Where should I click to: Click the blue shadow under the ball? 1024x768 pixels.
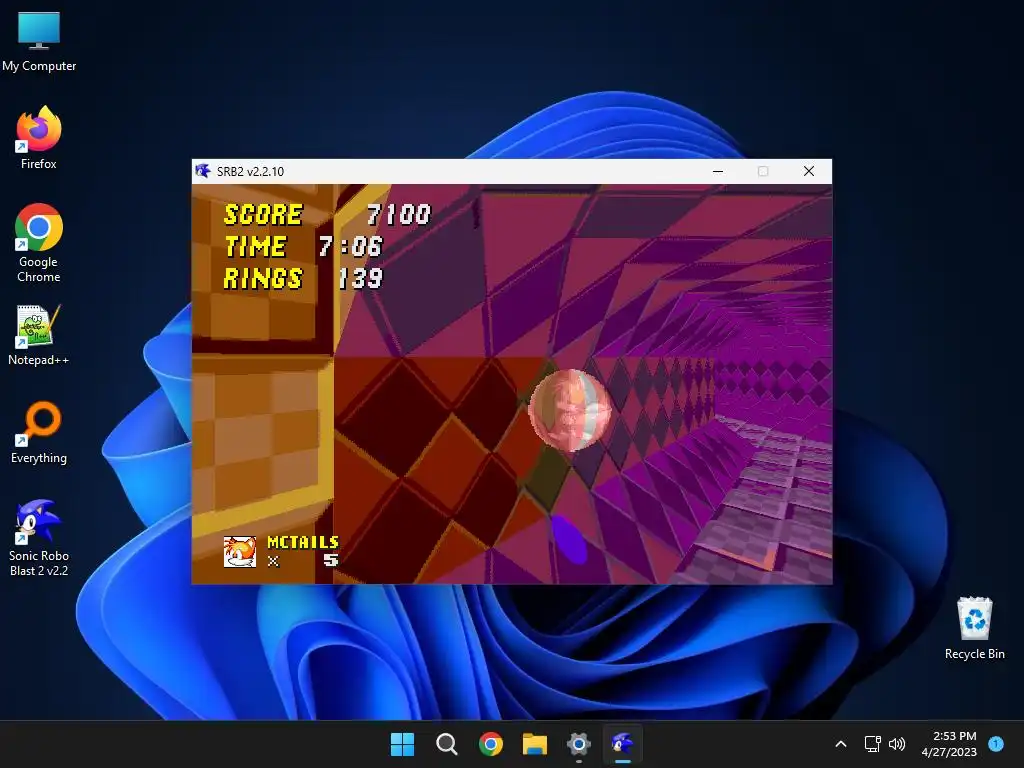(569, 539)
